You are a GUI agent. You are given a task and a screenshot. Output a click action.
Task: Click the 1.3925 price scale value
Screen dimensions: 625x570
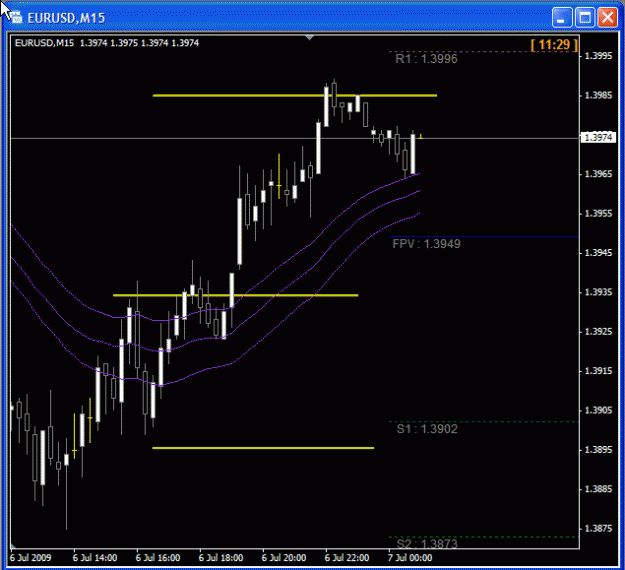tap(598, 332)
